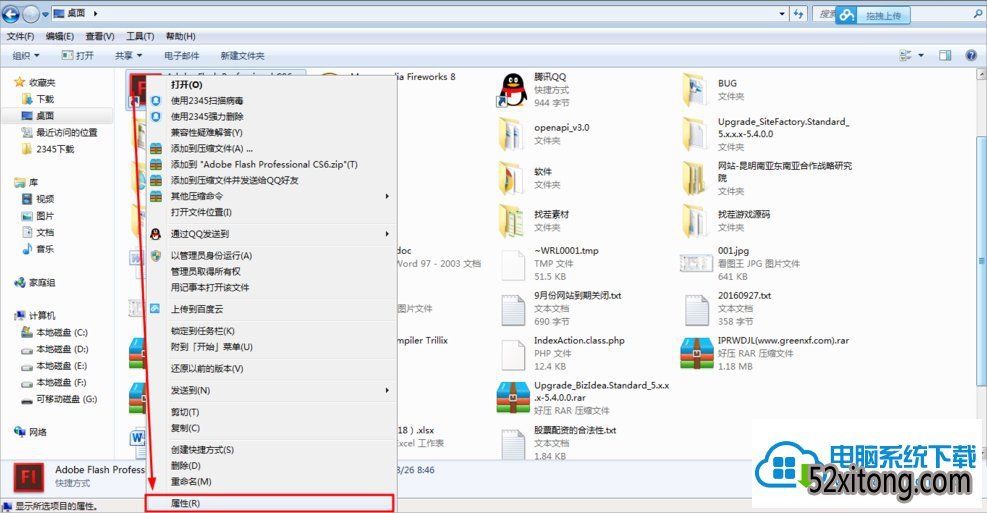This screenshot has height=513, width=987.
Task: Expand the 发送到(N) submenu arrow
Action: (x=386, y=390)
